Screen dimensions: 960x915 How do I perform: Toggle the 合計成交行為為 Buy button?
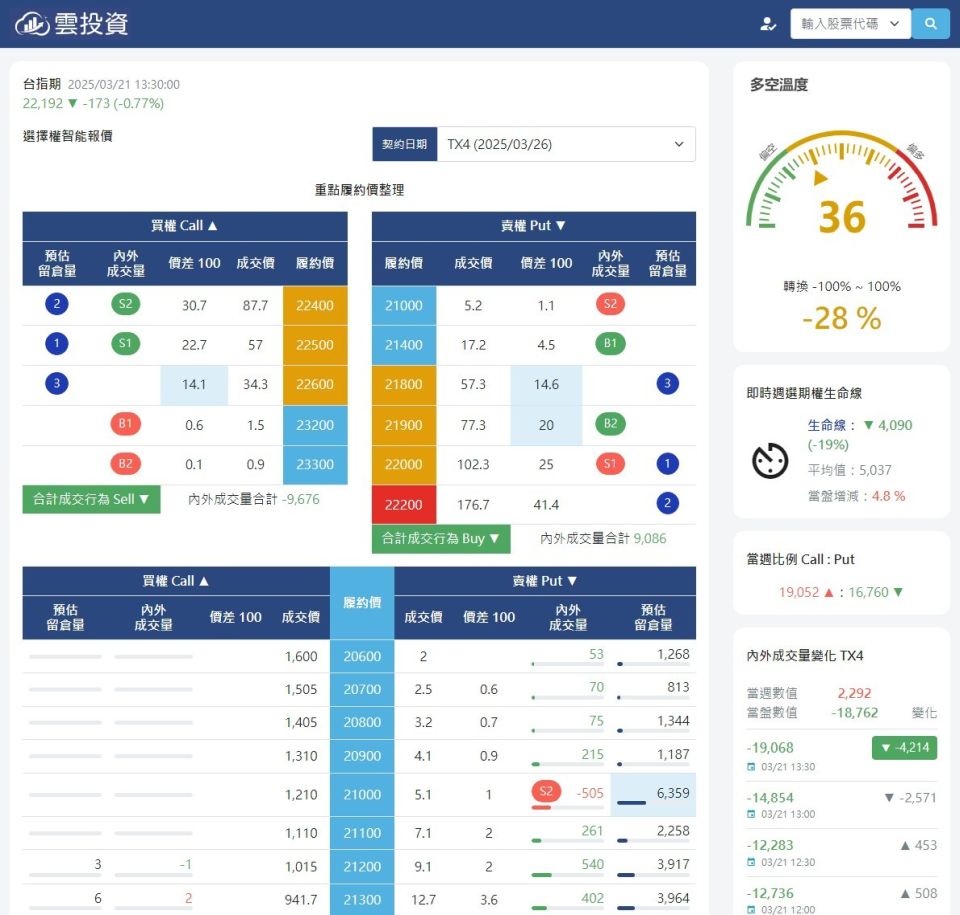coord(441,539)
